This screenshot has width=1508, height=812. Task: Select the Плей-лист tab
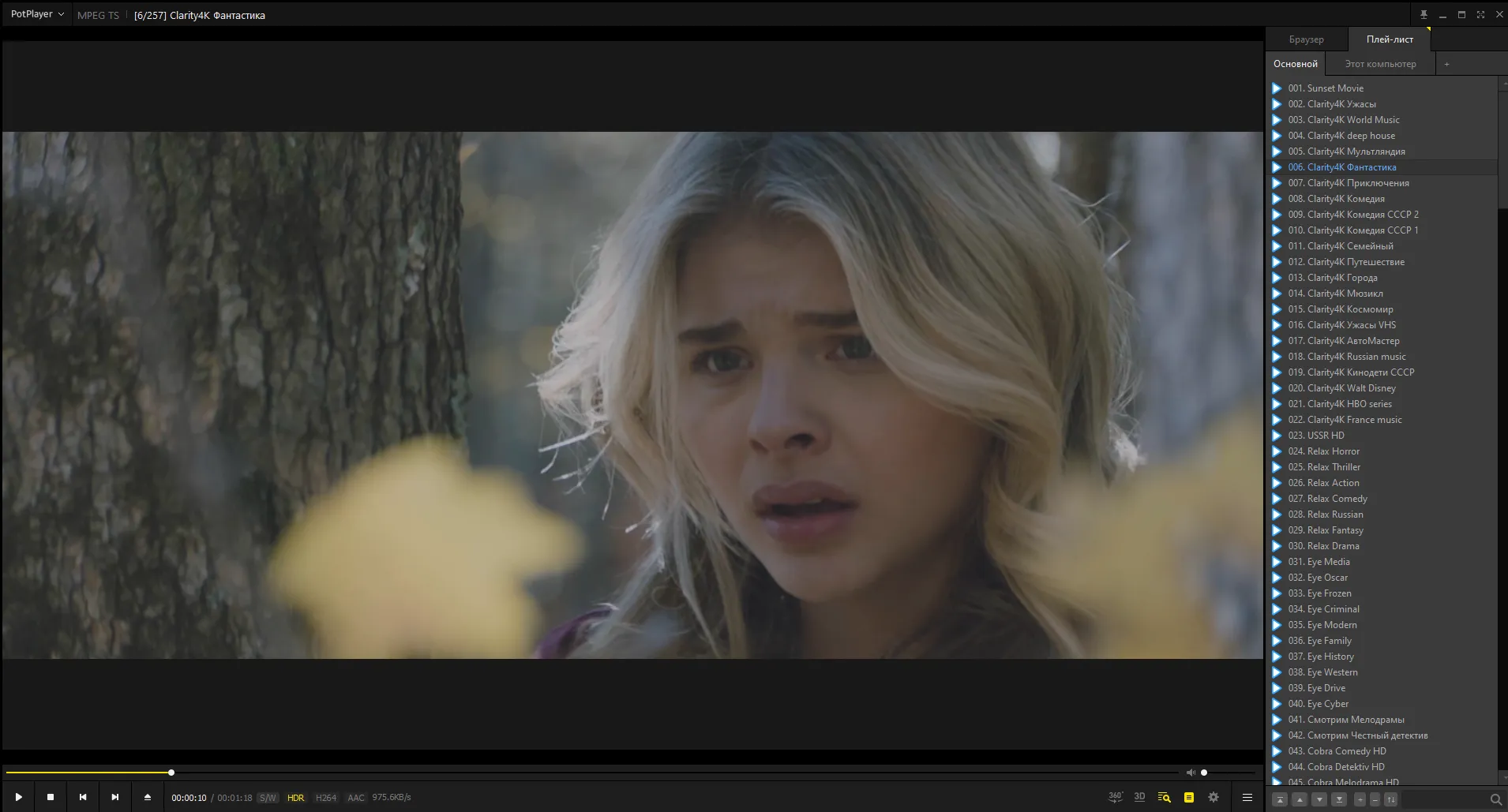[1390, 39]
